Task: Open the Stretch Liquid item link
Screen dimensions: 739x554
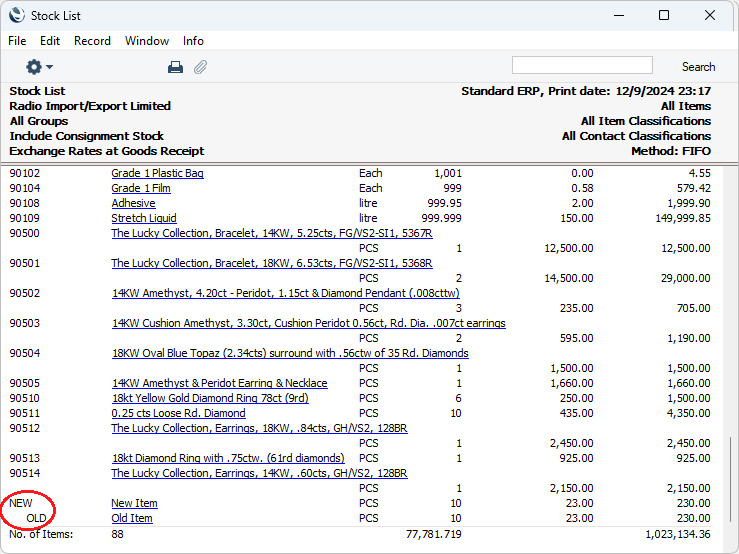Action: [x=144, y=218]
